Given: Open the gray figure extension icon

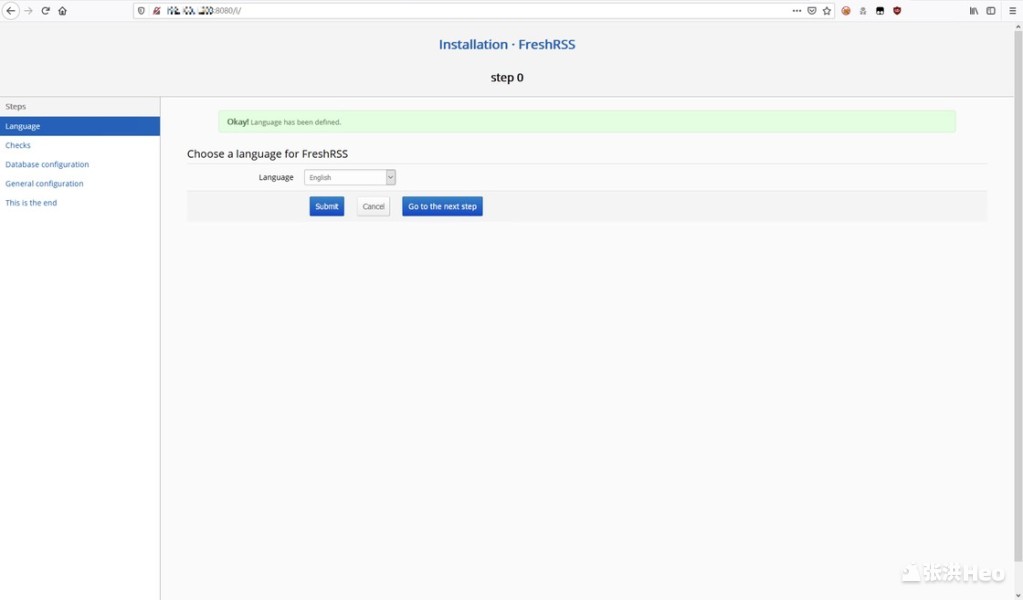Looking at the screenshot, I should coord(863,10).
